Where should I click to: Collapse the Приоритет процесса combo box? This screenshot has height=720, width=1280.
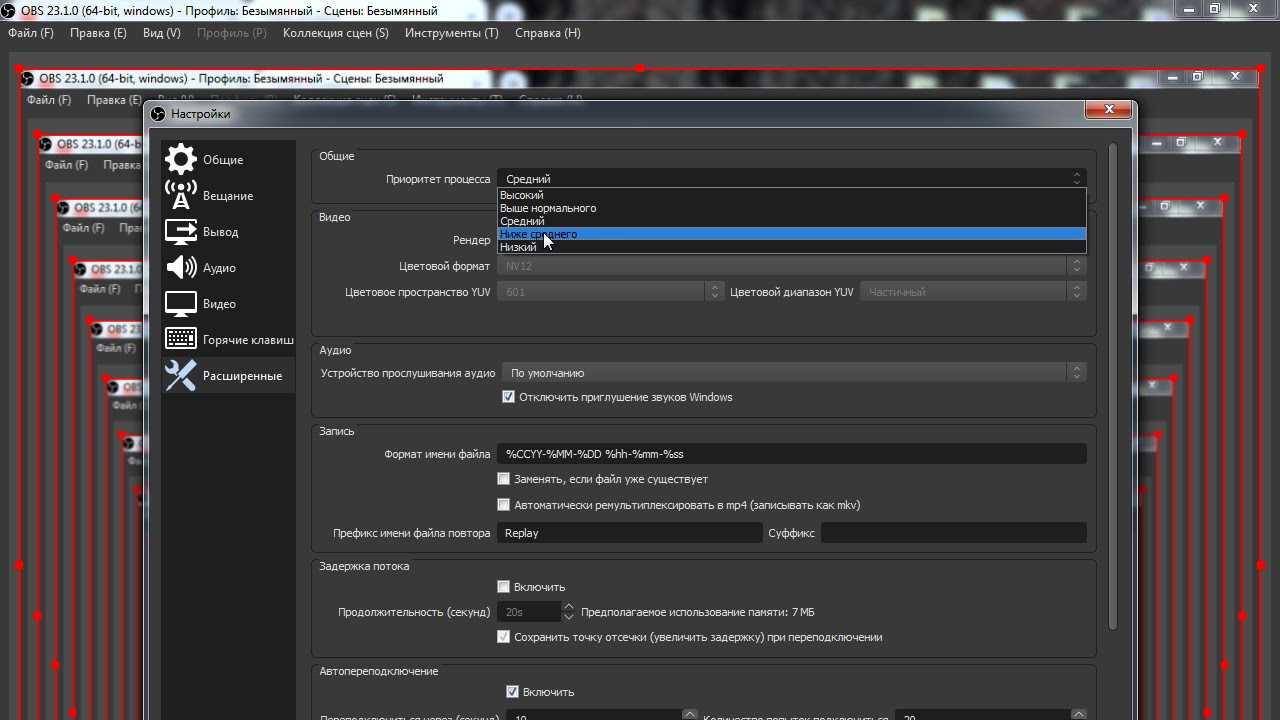tap(791, 179)
